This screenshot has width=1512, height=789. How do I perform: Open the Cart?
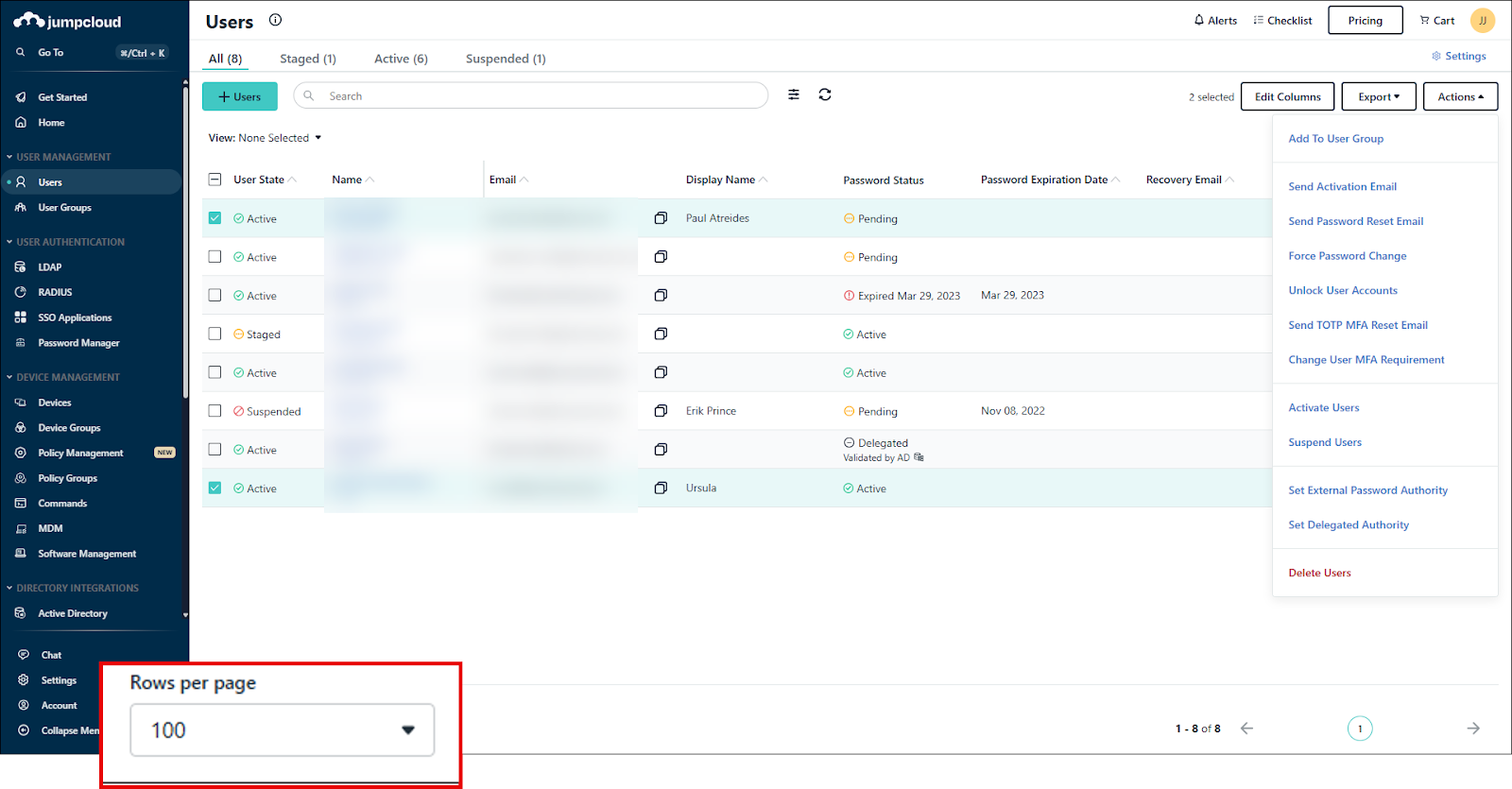[x=1436, y=20]
